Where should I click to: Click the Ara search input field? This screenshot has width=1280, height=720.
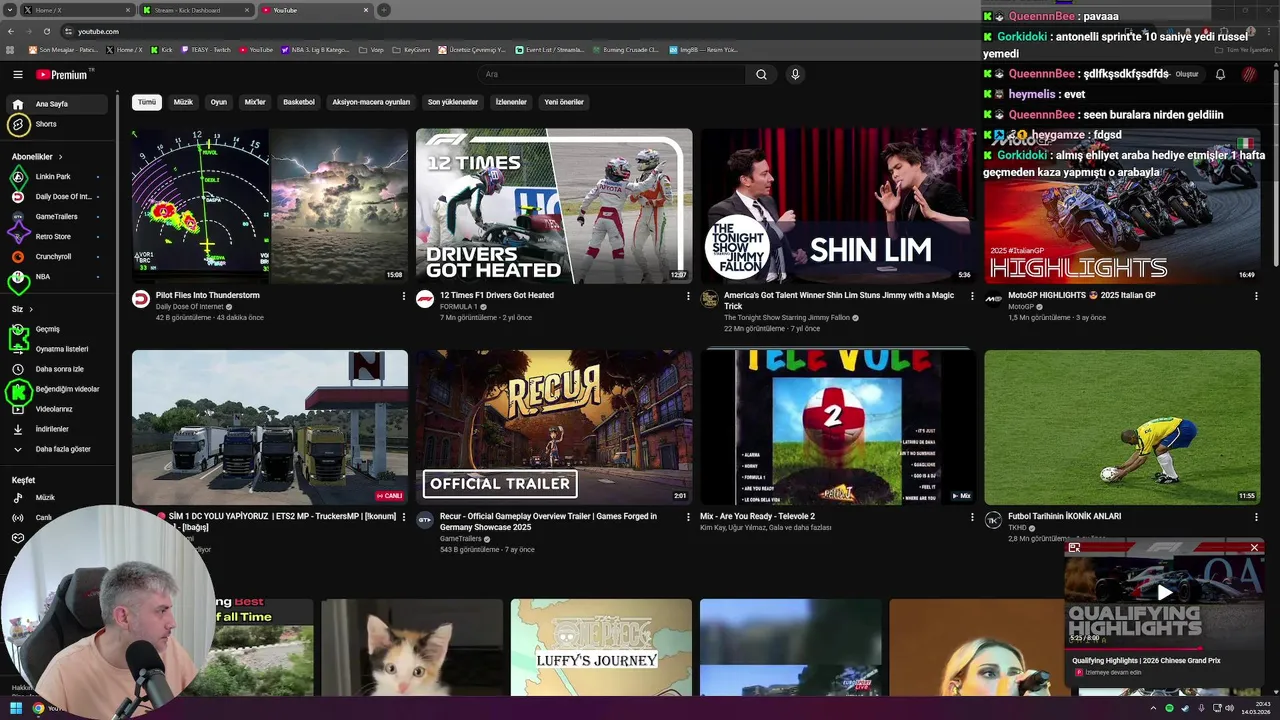coord(612,74)
